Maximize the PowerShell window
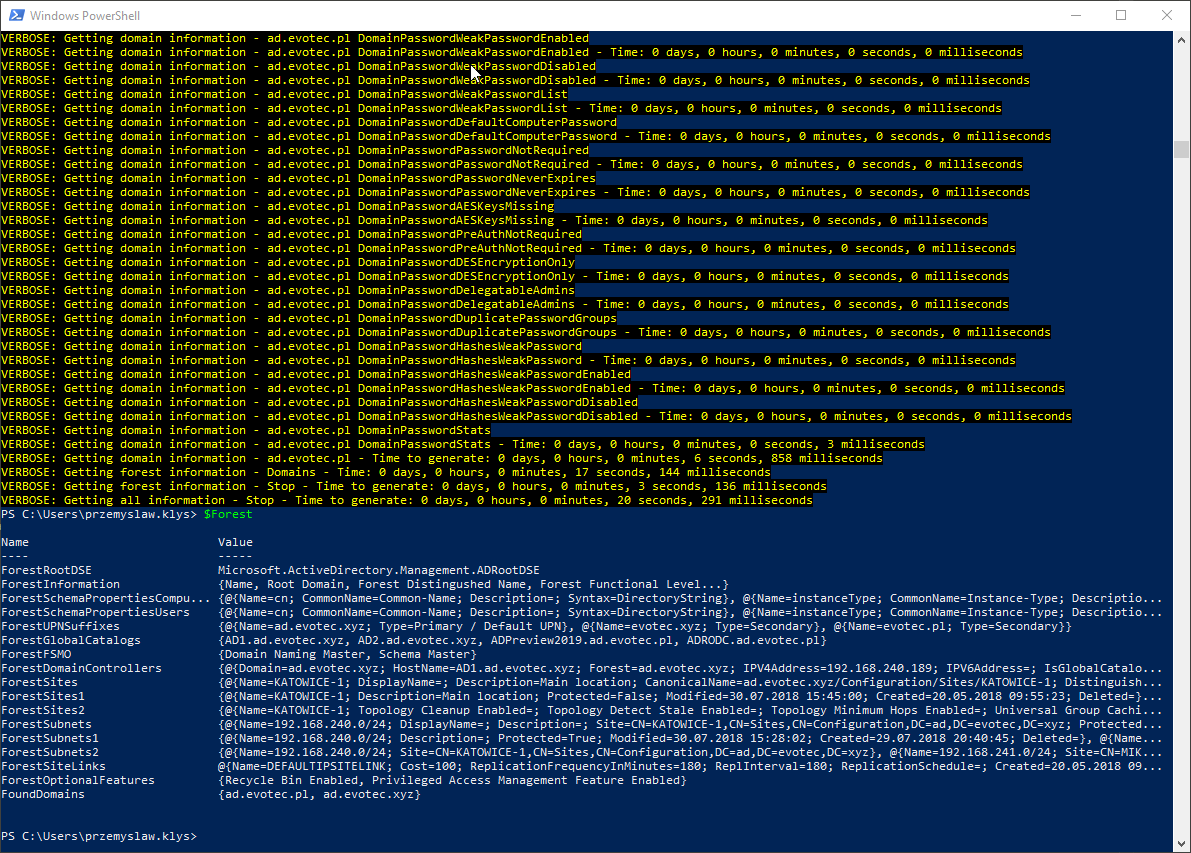 click(1121, 15)
